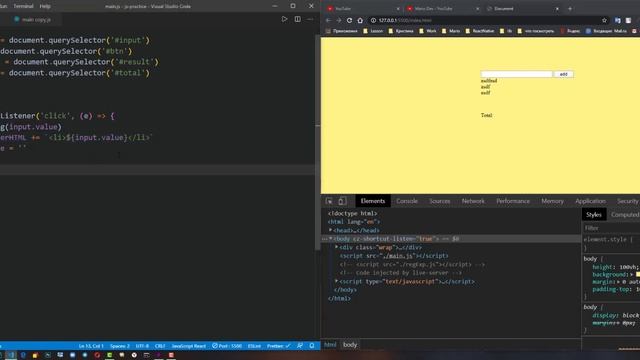Image resolution: width=640 pixels, height=360 pixels.
Task: Open the Help menu in VS Code
Action: tap(45, 6)
